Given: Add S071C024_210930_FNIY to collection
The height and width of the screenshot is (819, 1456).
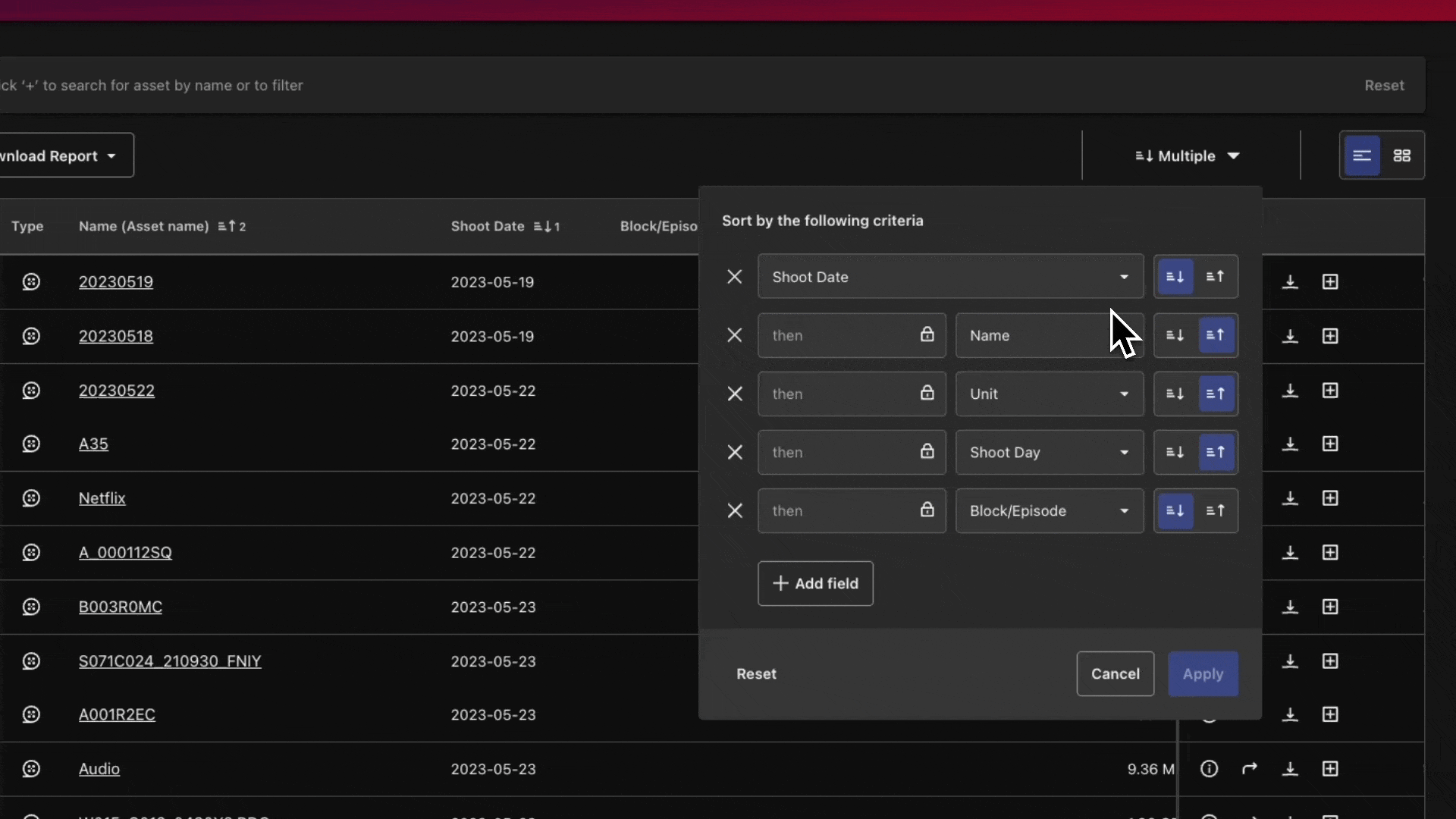Looking at the screenshot, I should [x=1330, y=661].
